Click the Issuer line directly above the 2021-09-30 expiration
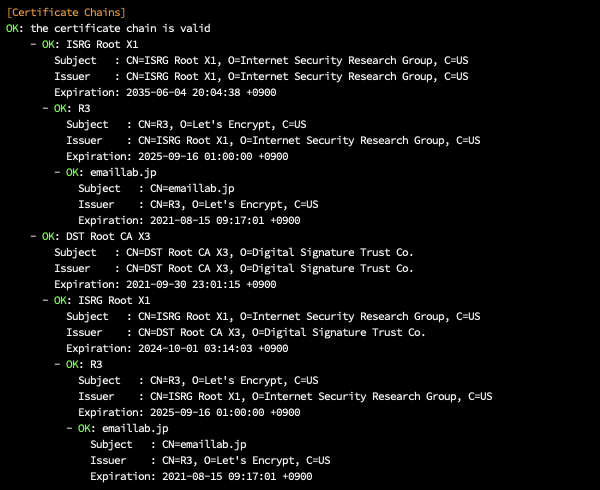 pyautogui.click(x=234, y=269)
